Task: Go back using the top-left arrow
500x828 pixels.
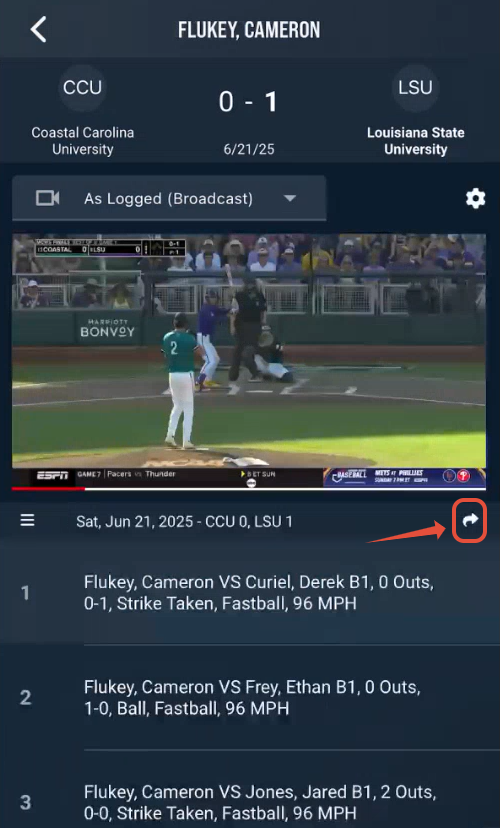Action: tap(39, 29)
